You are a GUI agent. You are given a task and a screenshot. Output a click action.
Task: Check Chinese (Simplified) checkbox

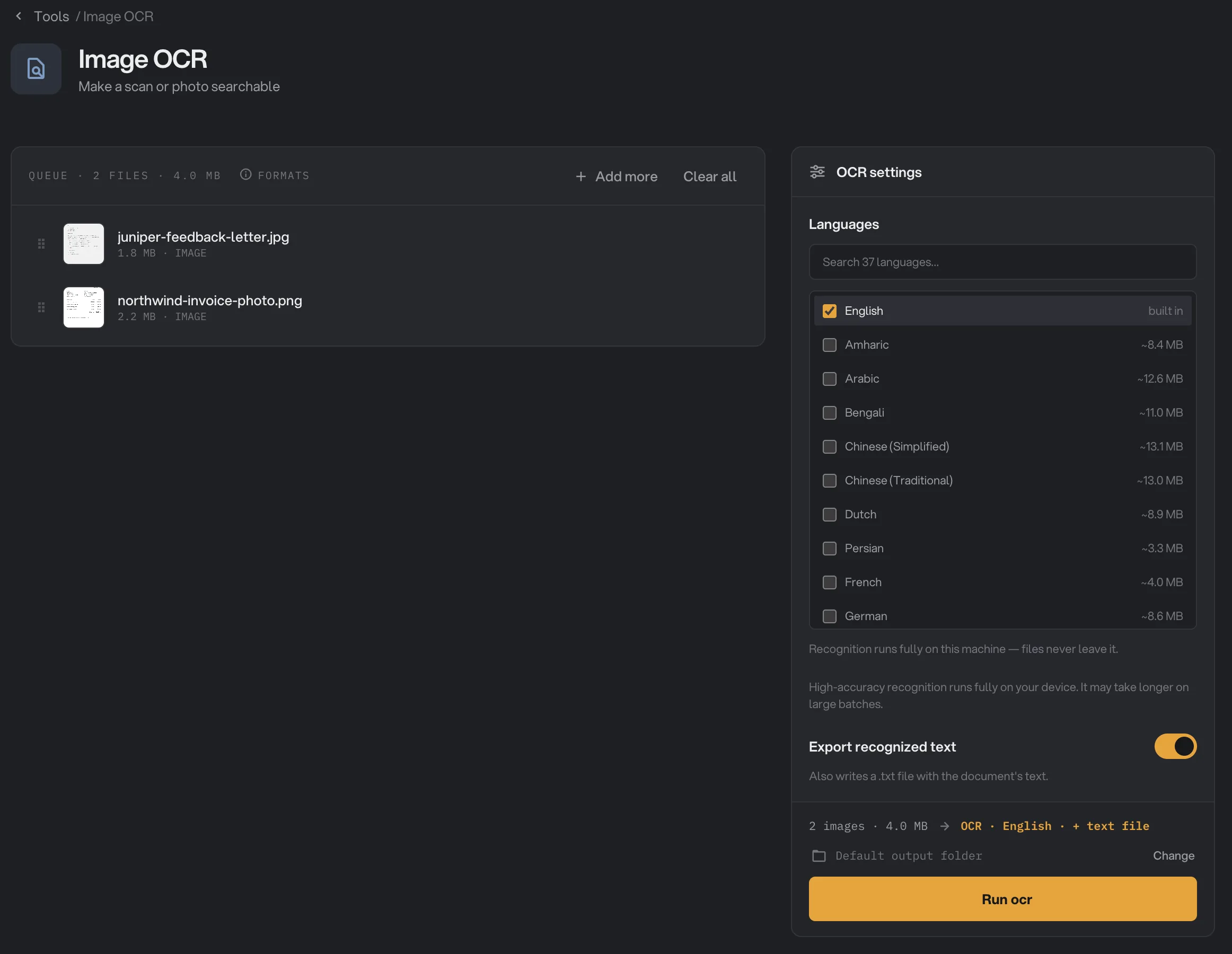pyautogui.click(x=829, y=447)
